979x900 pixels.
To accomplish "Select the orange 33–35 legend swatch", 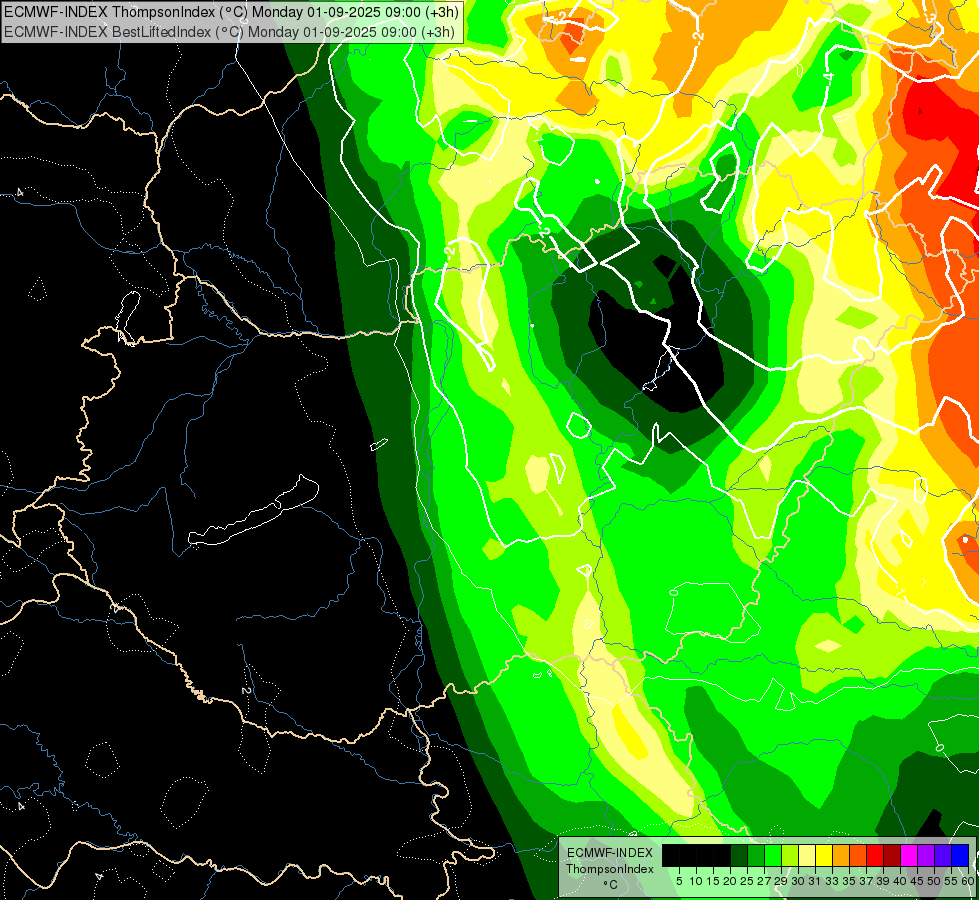I will pos(841,855).
